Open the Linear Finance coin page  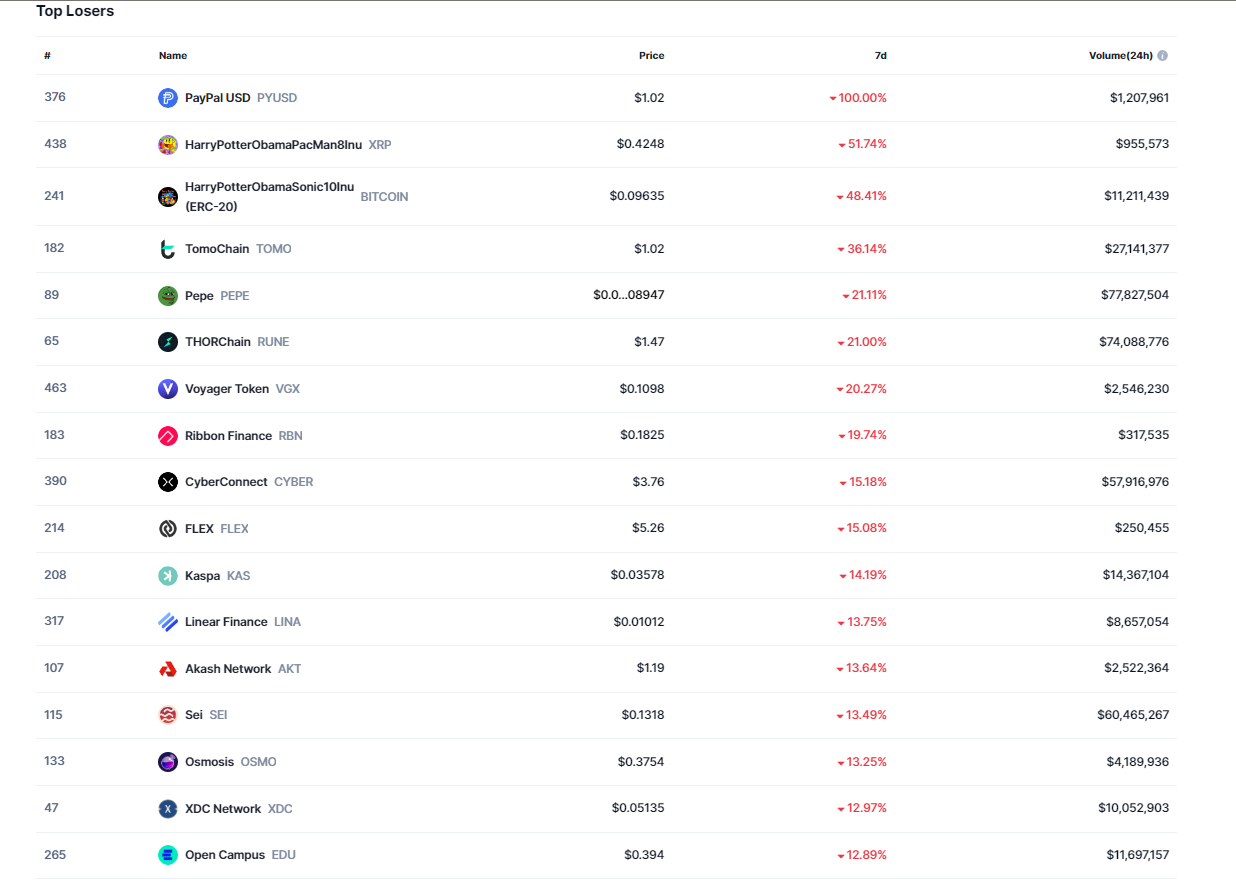pos(226,622)
